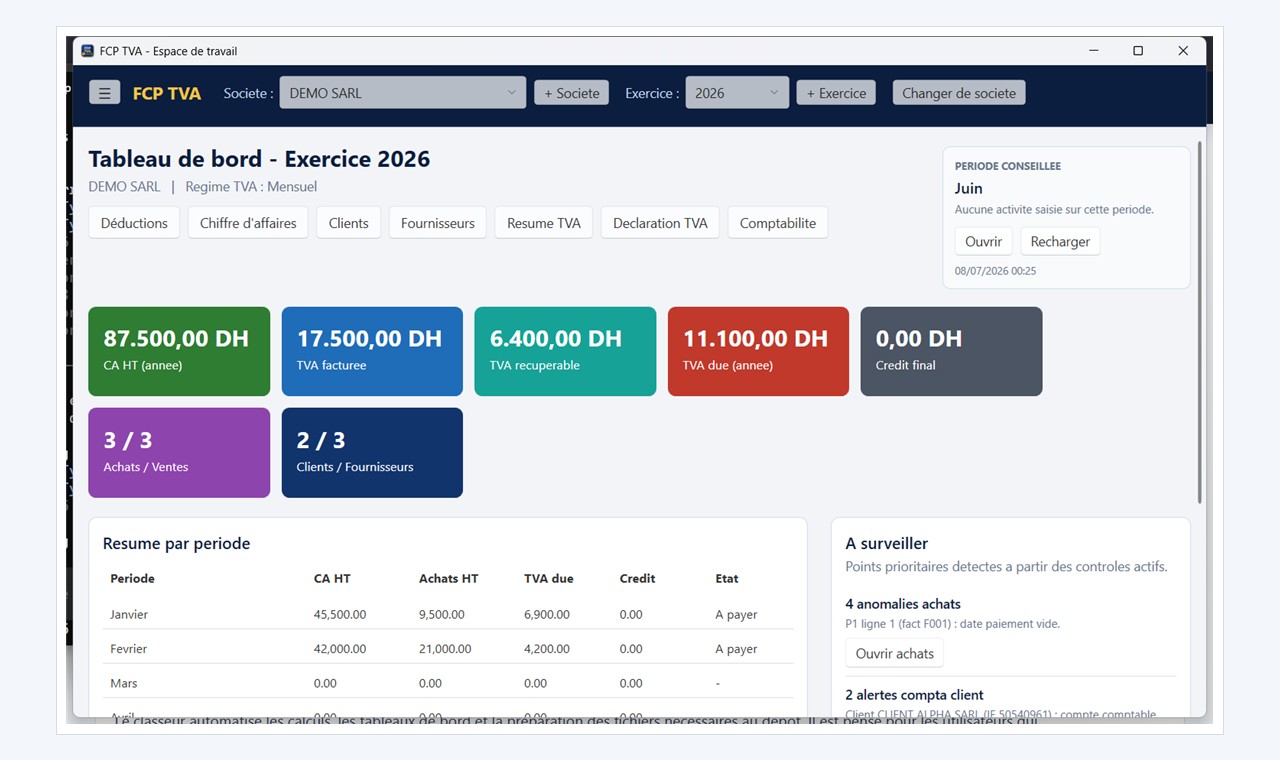Open the Chiffre d'affaires tab
The image size is (1280, 760).
coord(248,223)
